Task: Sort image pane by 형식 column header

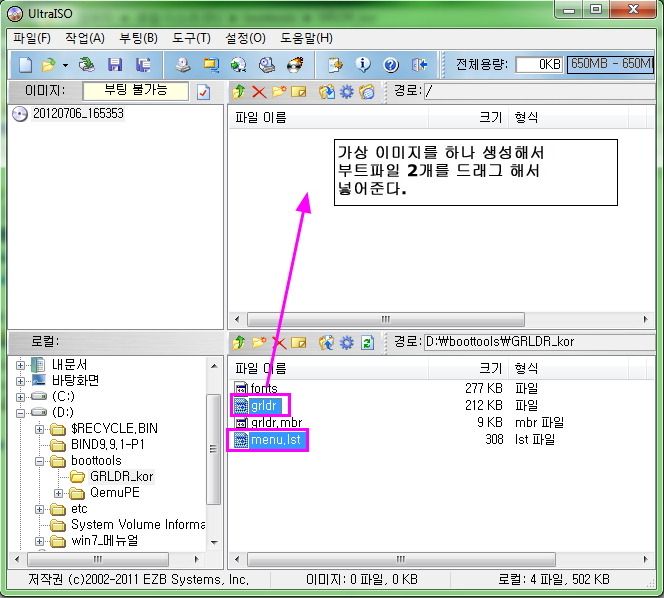Action: click(x=568, y=117)
